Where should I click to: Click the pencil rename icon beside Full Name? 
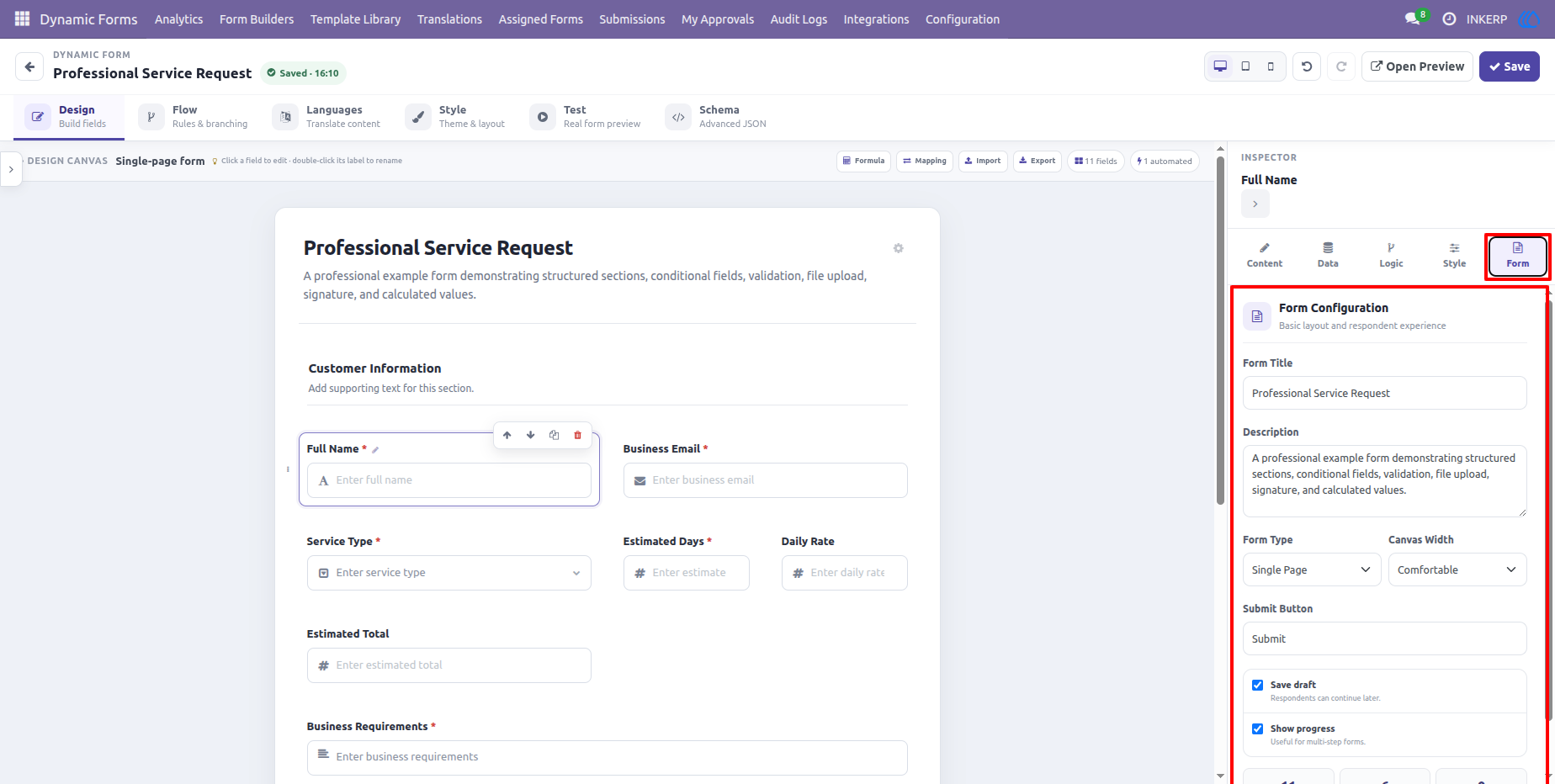(375, 449)
